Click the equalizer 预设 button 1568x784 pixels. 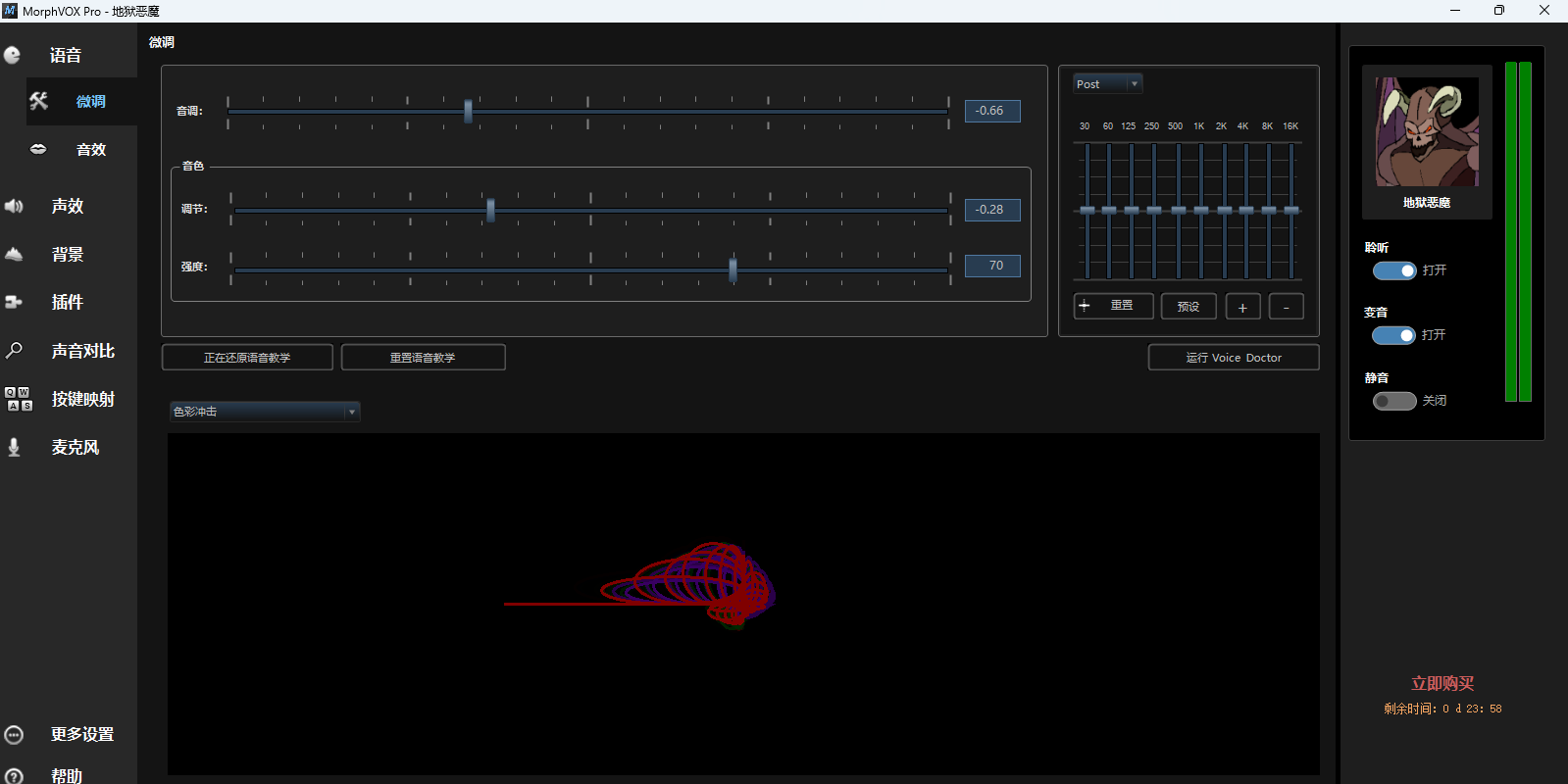point(1189,307)
